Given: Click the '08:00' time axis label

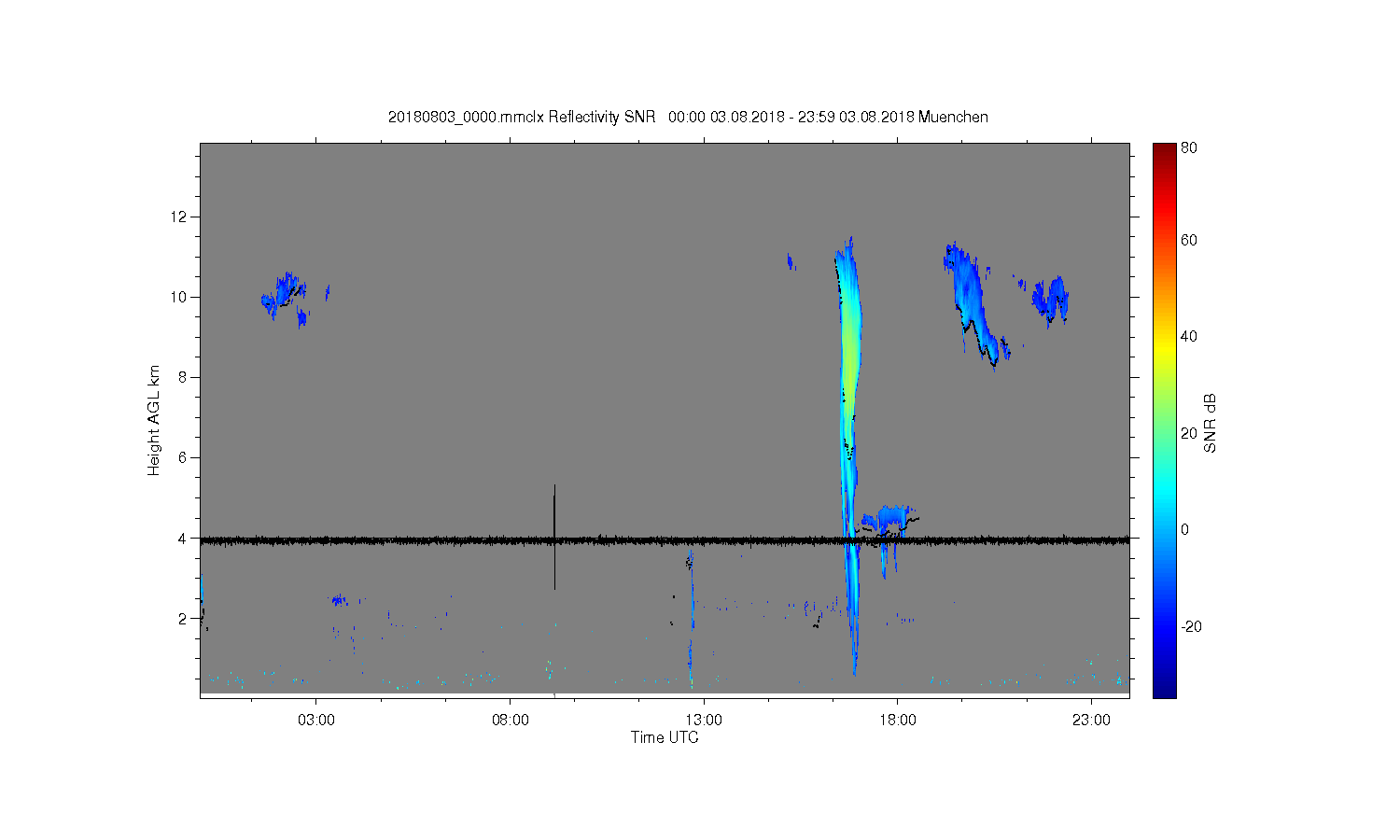Looking at the screenshot, I should pyautogui.click(x=511, y=721).
